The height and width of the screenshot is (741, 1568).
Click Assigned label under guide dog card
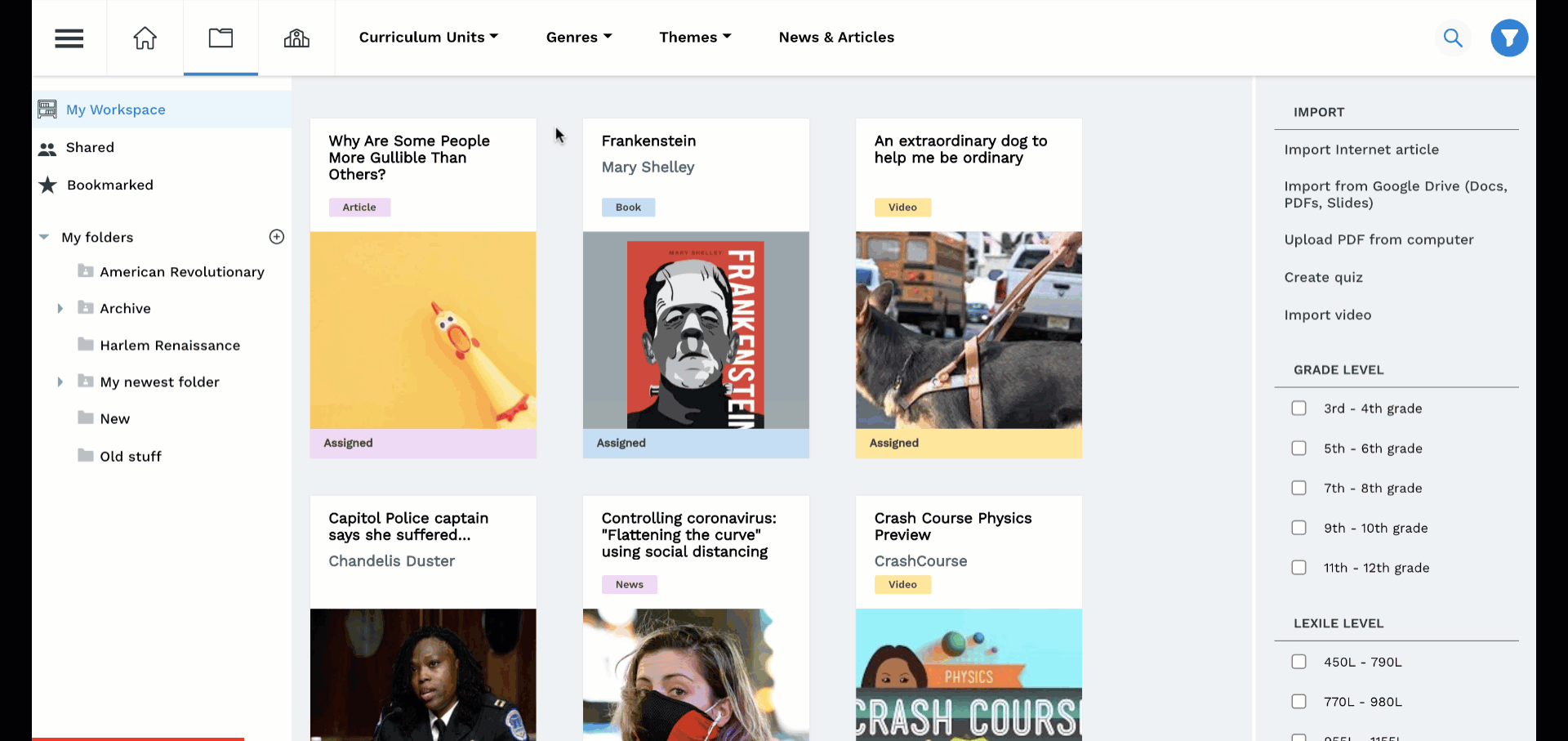pyautogui.click(x=893, y=443)
